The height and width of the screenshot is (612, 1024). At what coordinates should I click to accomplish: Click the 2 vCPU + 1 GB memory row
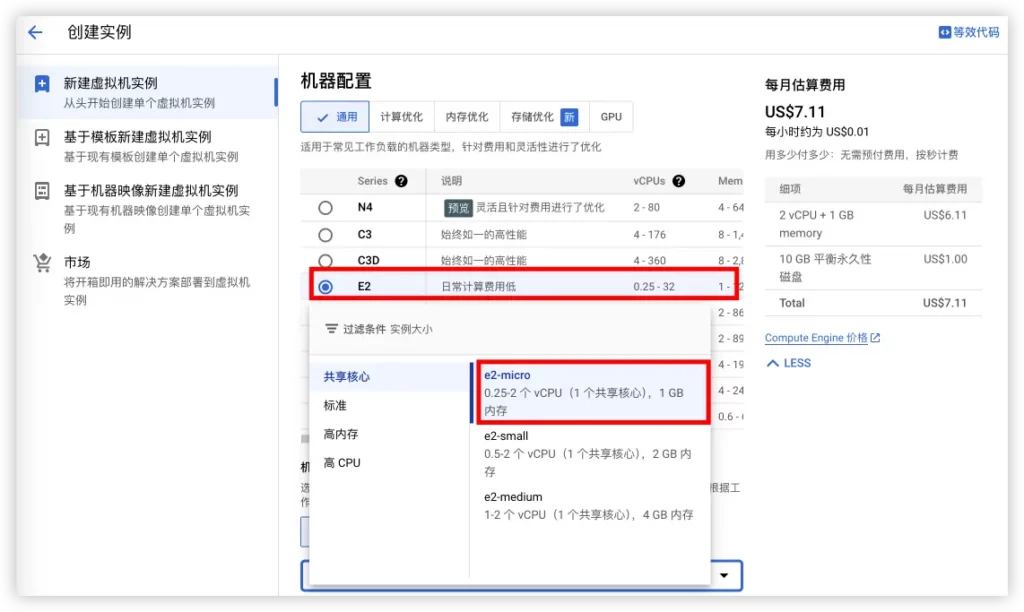(872, 224)
